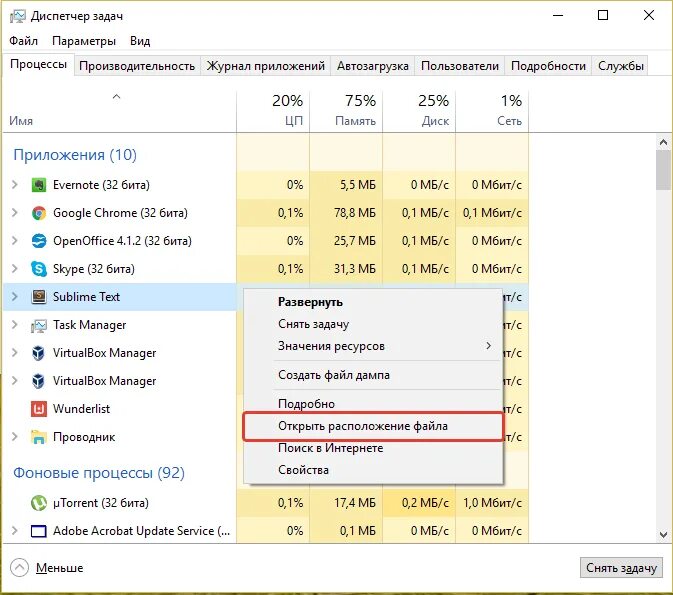Viewport: 673px width, 595px height.
Task: Click the Фоновые процессы (92) group header
Action: (x=99, y=473)
